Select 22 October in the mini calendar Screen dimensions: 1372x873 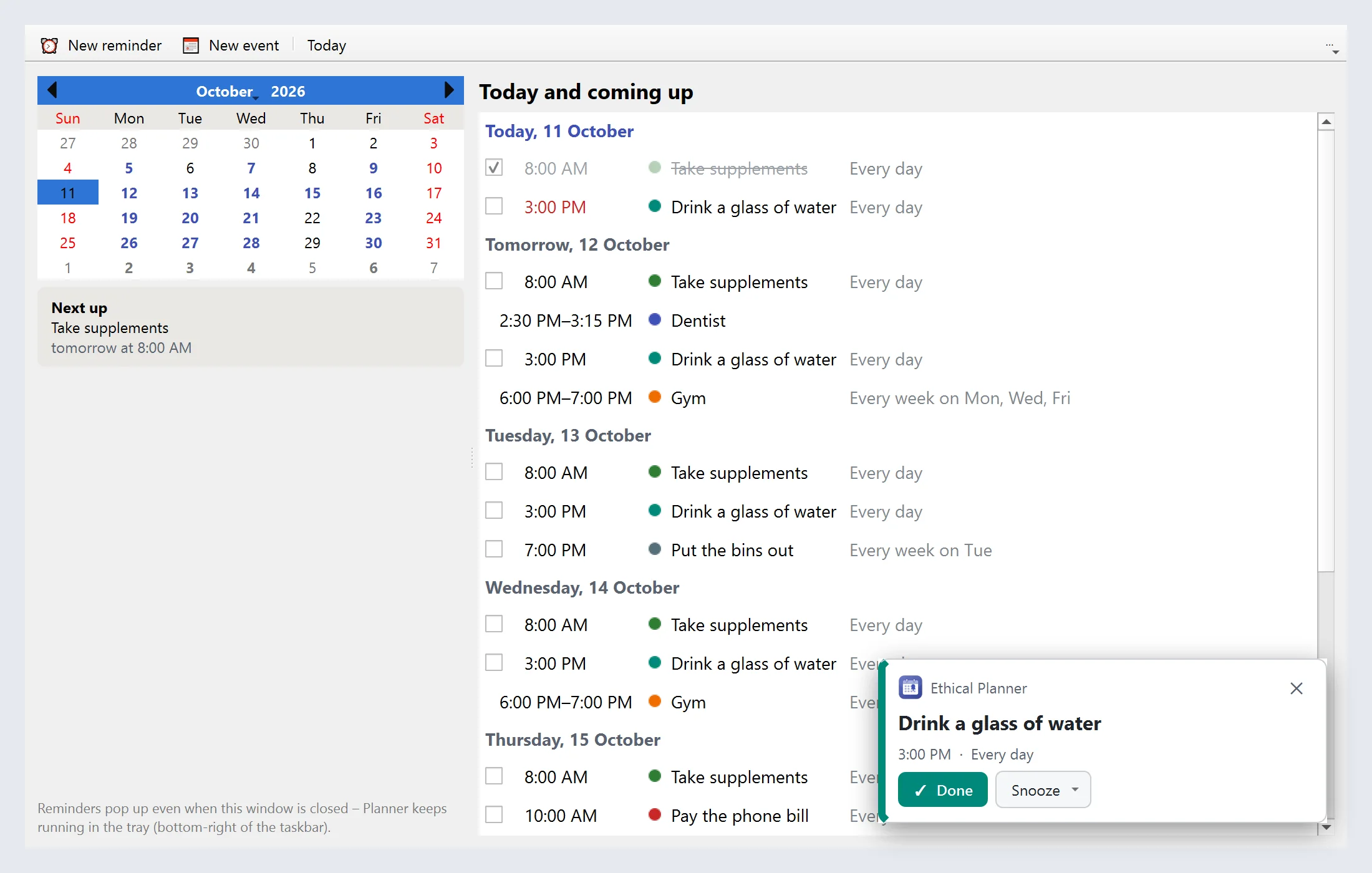point(312,218)
